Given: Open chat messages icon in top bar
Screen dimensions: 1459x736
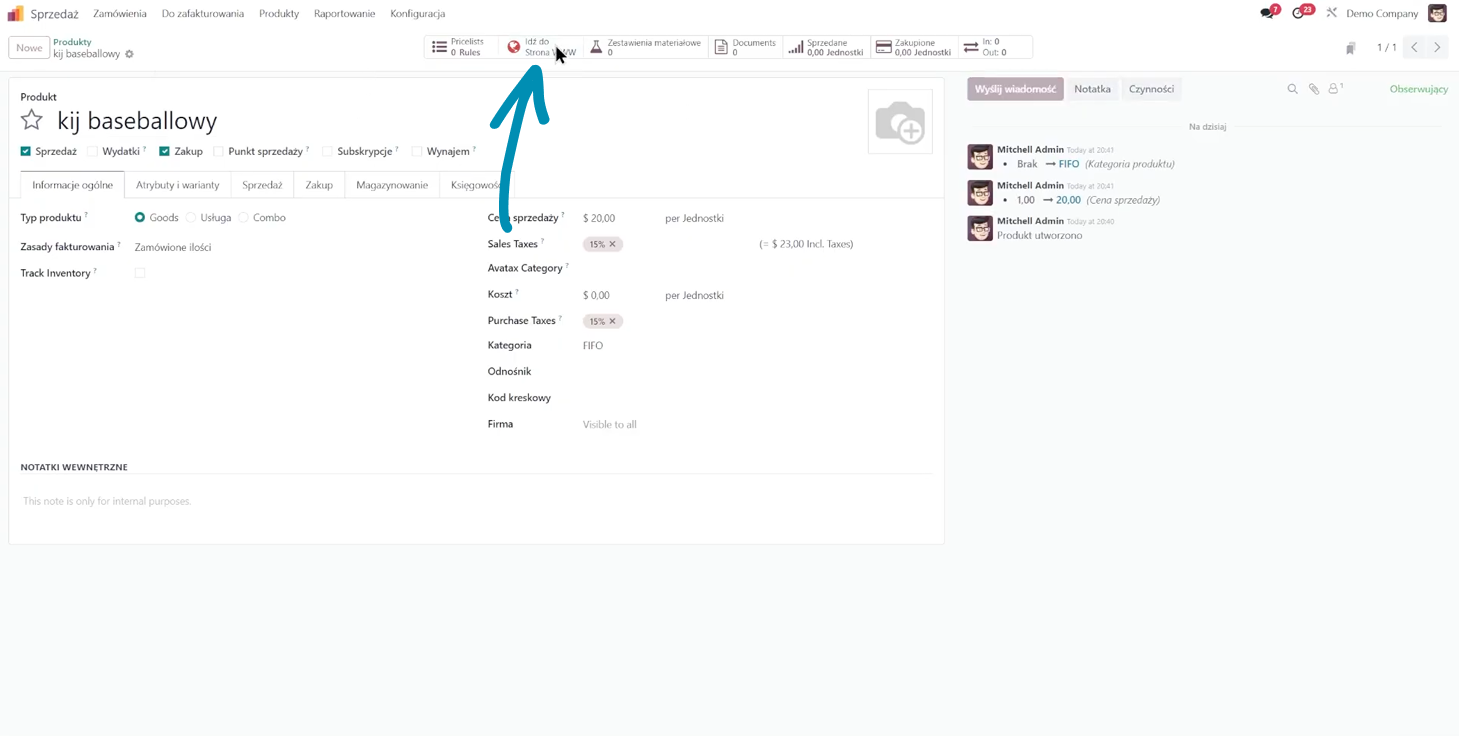Looking at the screenshot, I should click(1268, 13).
